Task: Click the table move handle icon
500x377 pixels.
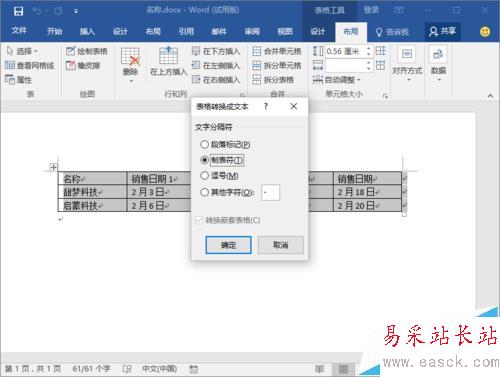Action: tap(53, 167)
